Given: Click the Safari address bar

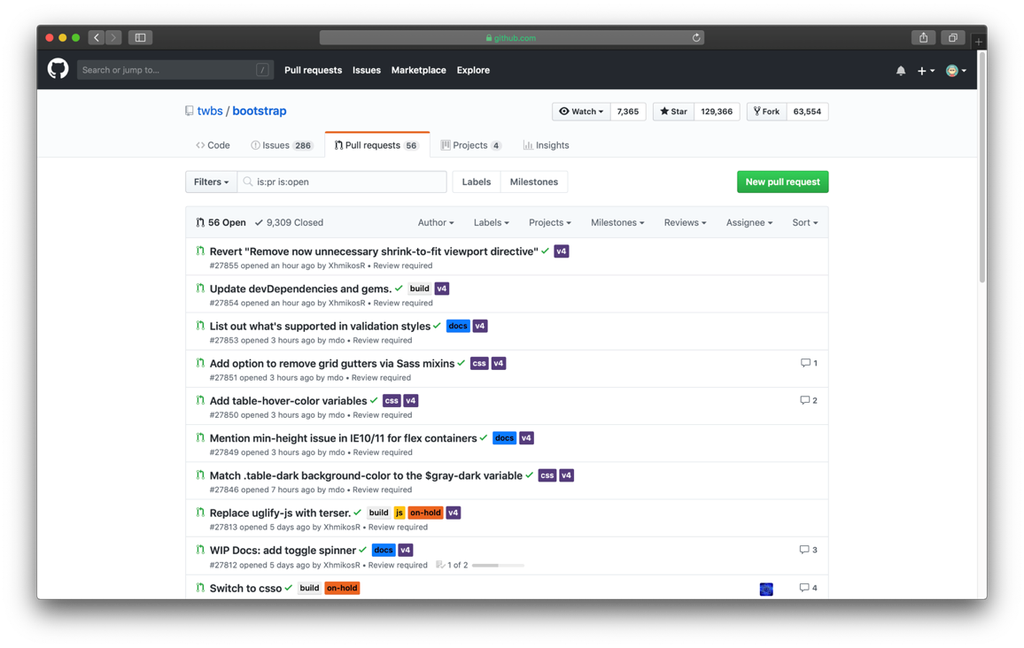Looking at the screenshot, I should (511, 38).
